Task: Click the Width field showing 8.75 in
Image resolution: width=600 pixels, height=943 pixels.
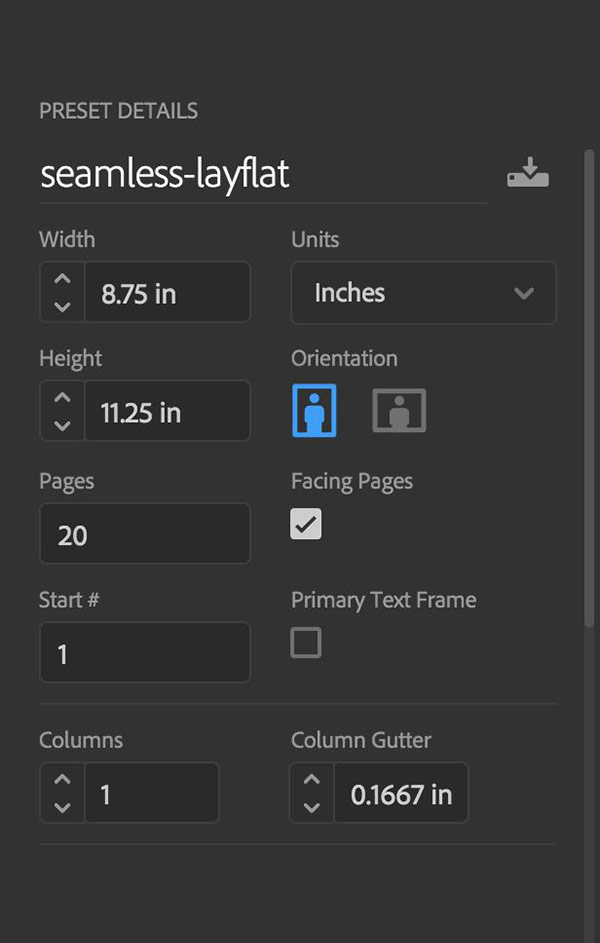Action: [167, 292]
